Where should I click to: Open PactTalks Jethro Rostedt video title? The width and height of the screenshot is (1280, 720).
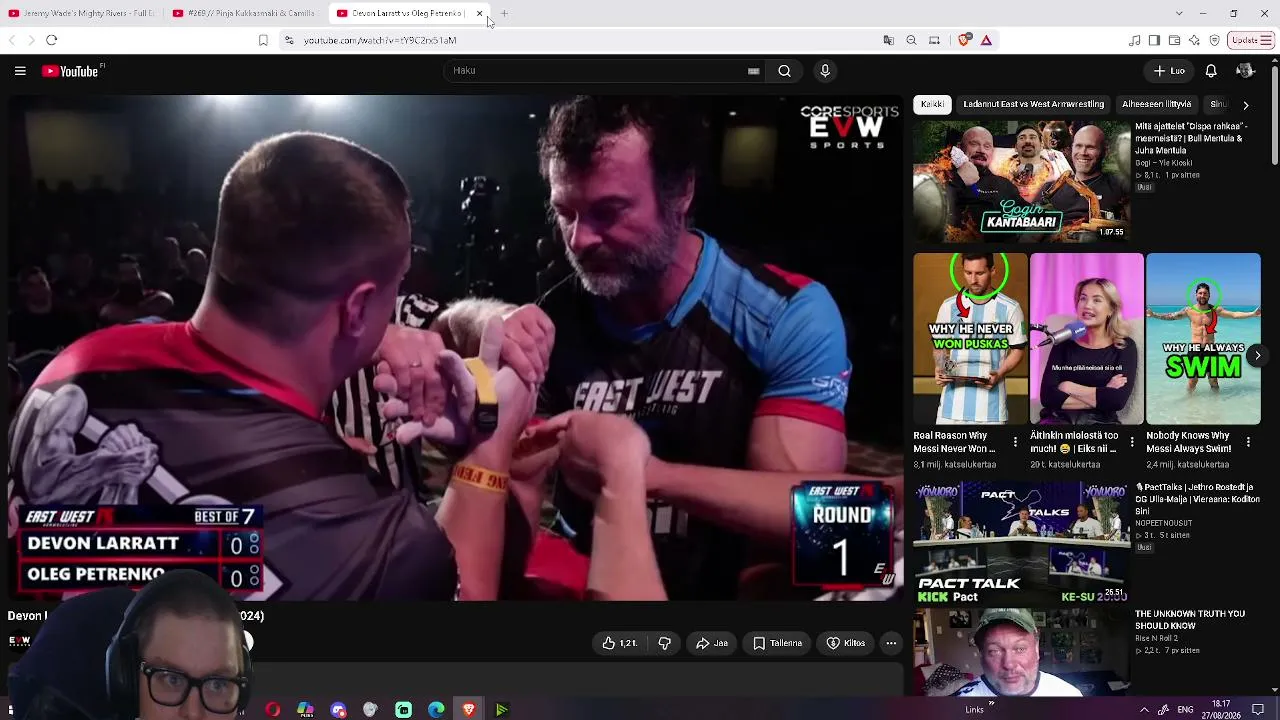(1197, 499)
